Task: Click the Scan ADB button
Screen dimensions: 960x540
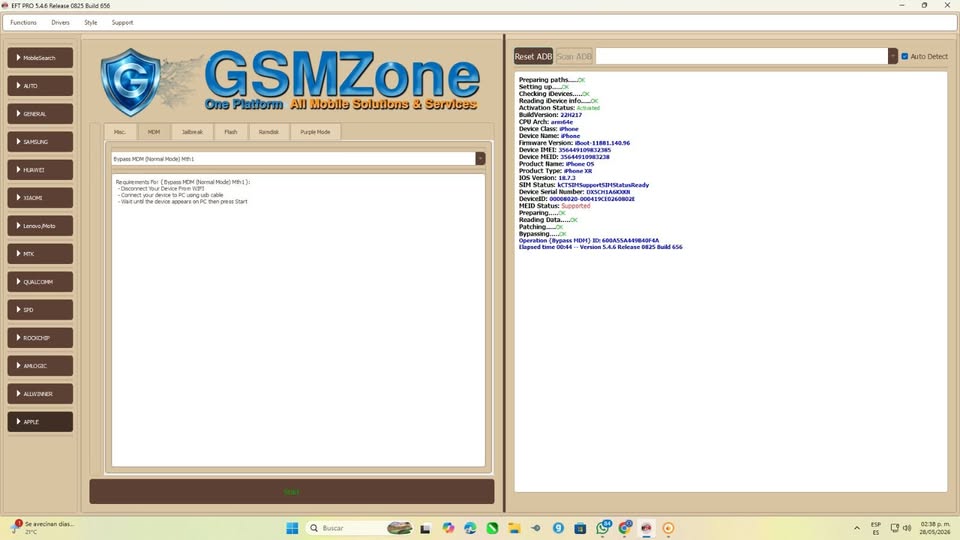Action: tap(574, 56)
